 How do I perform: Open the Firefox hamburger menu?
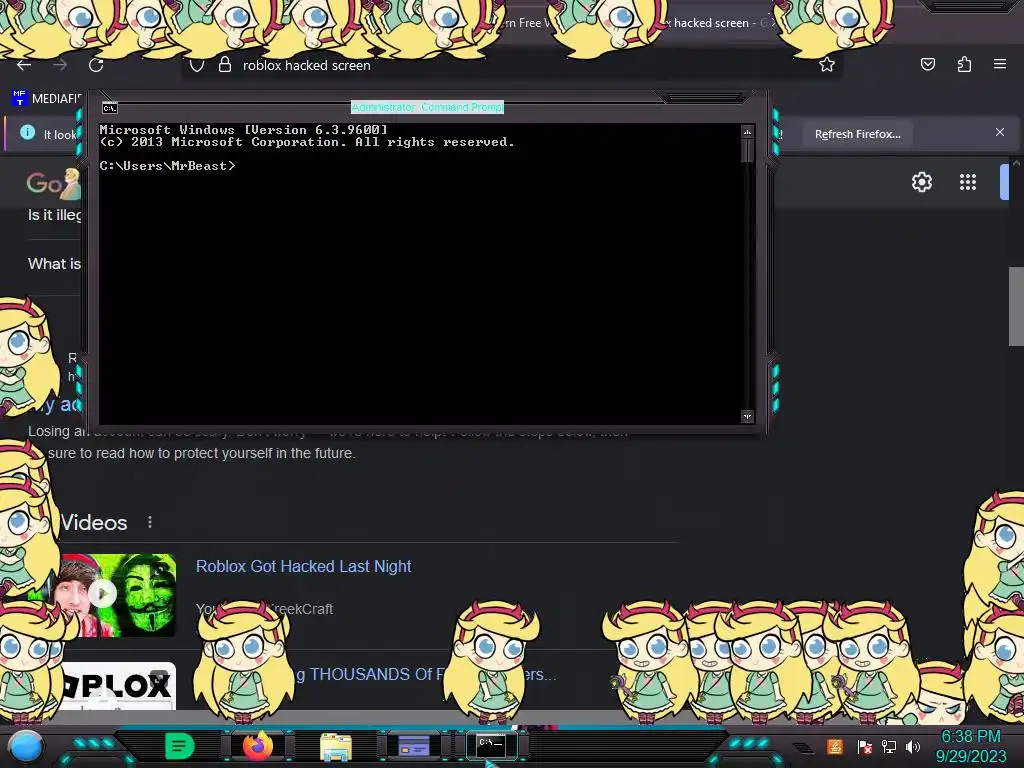[x=1000, y=64]
